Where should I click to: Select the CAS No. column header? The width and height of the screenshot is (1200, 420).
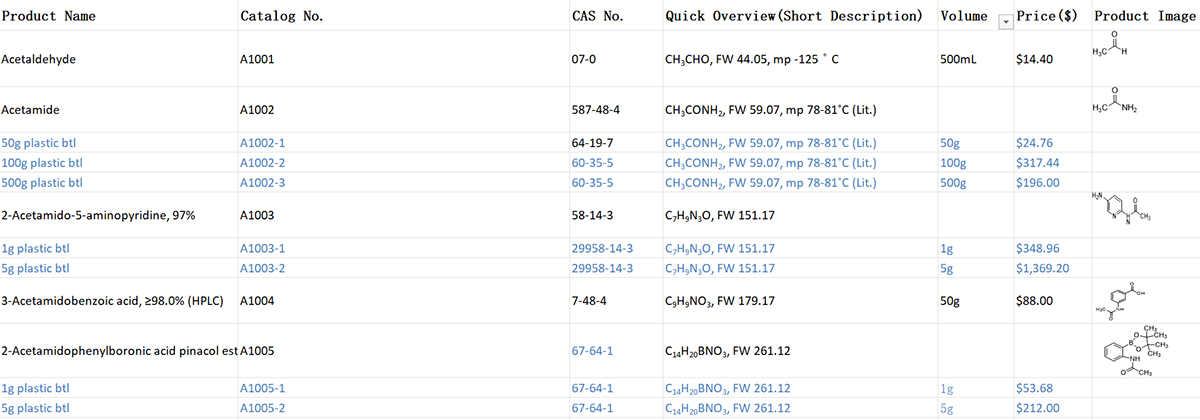click(x=598, y=16)
